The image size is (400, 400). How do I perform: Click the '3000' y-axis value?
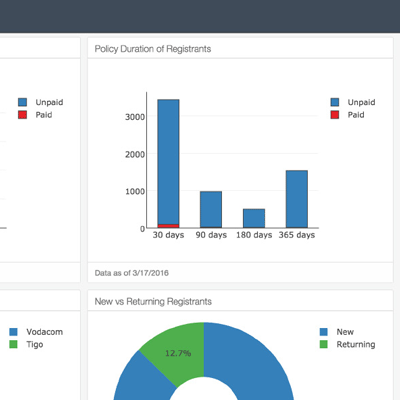135,117
